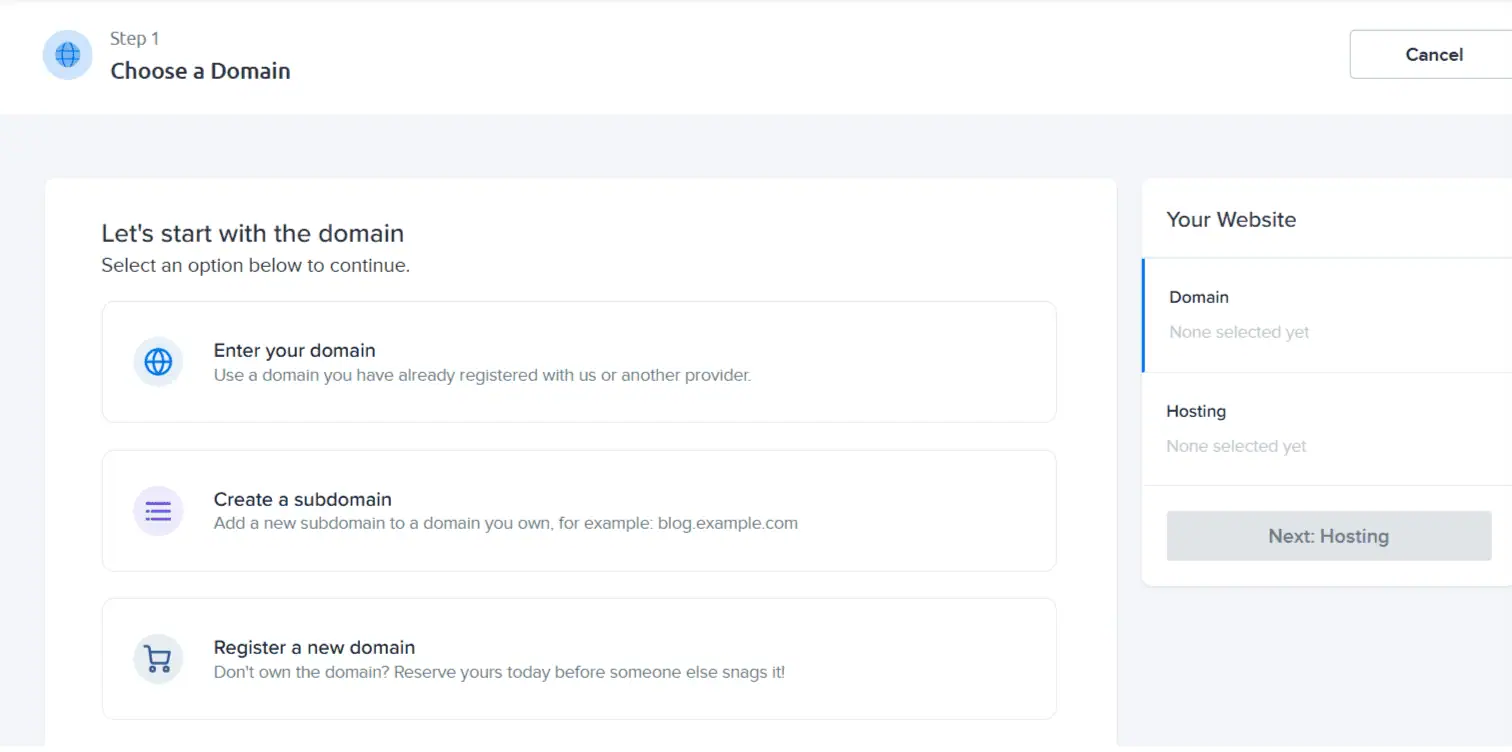Image resolution: width=1512 pixels, height=752 pixels.
Task: Click None selected yet under Domain
Action: click(x=1239, y=332)
